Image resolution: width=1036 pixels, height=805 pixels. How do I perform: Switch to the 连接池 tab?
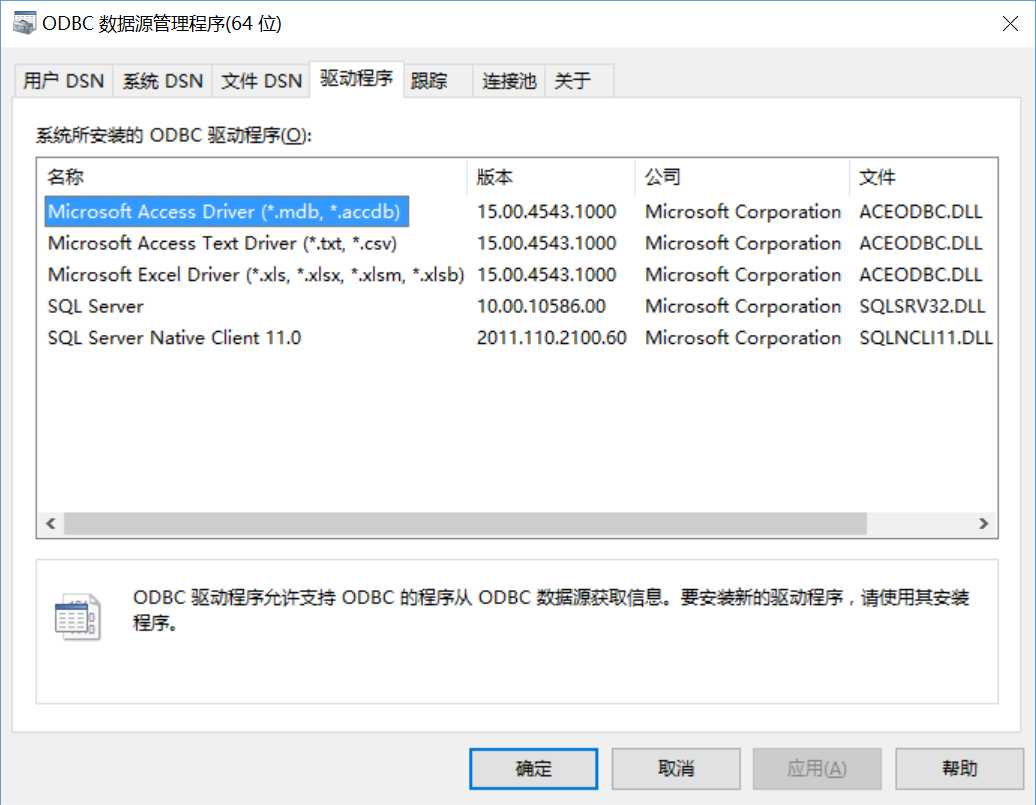[x=509, y=81]
